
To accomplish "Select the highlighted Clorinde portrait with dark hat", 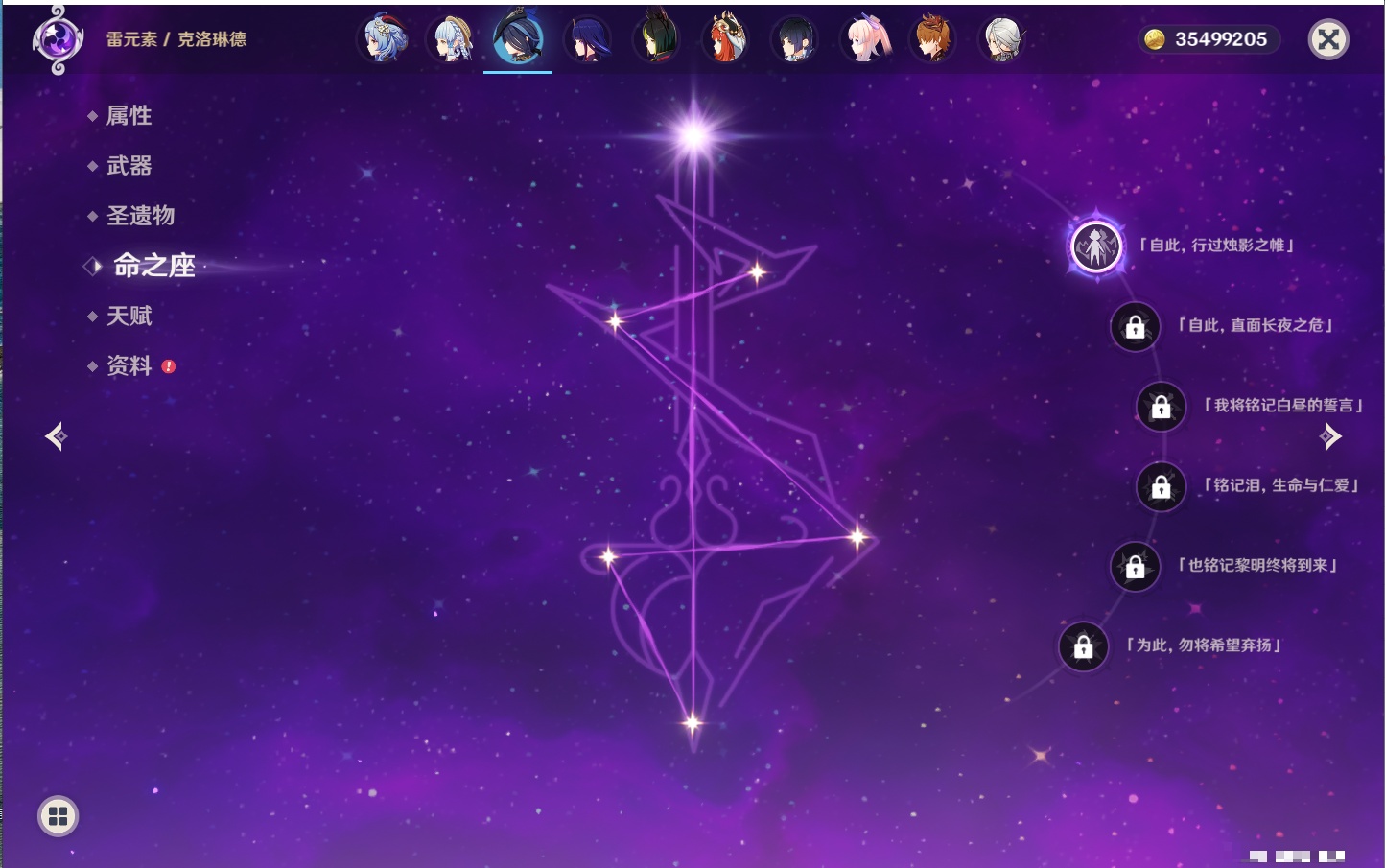I will pyautogui.click(x=518, y=38).
